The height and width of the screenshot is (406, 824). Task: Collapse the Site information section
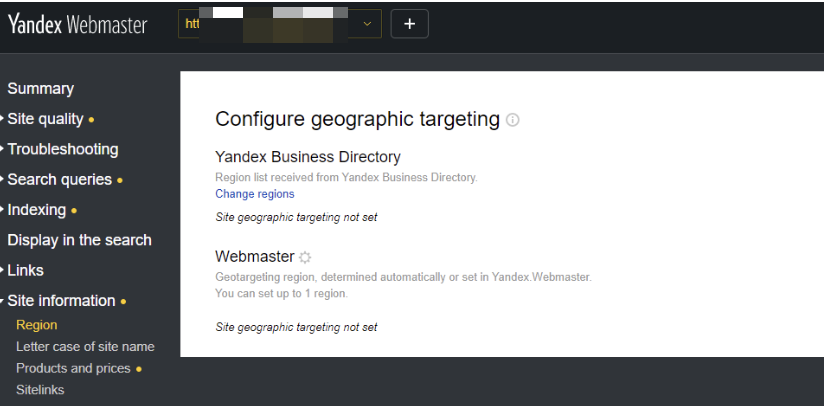click(x=60, y=300)
